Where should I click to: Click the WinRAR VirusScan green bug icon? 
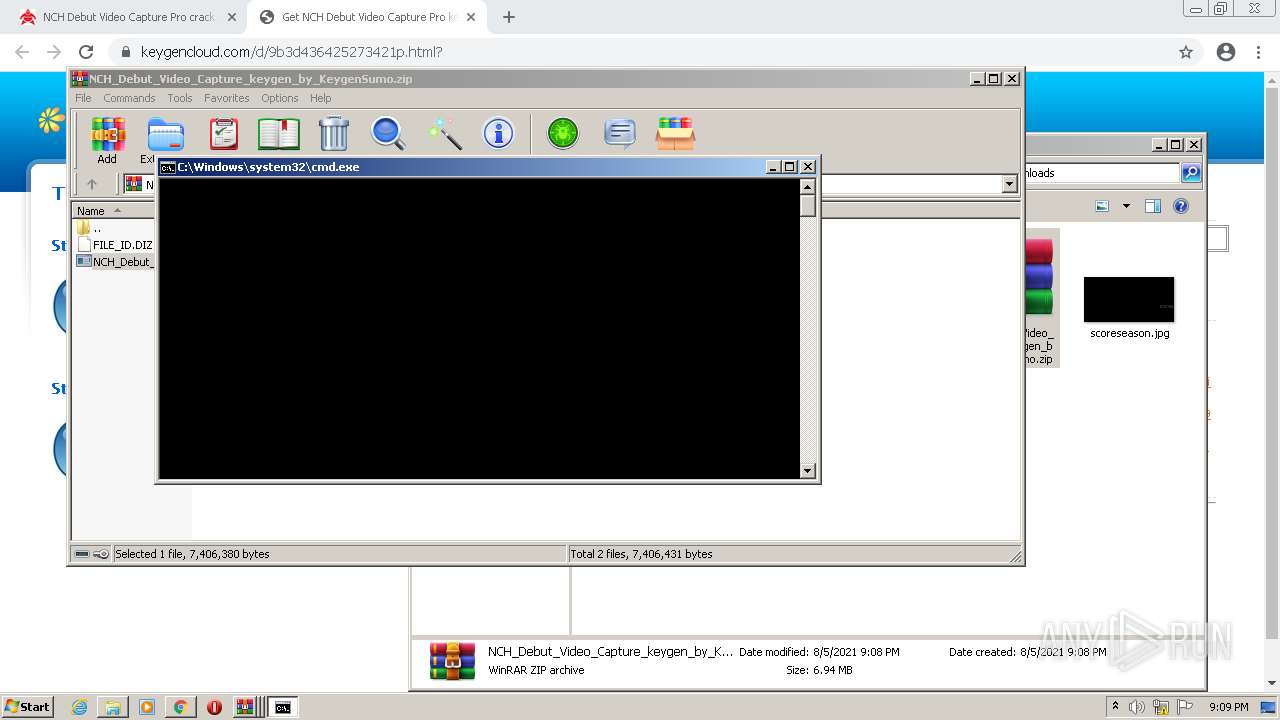point(563,134)
